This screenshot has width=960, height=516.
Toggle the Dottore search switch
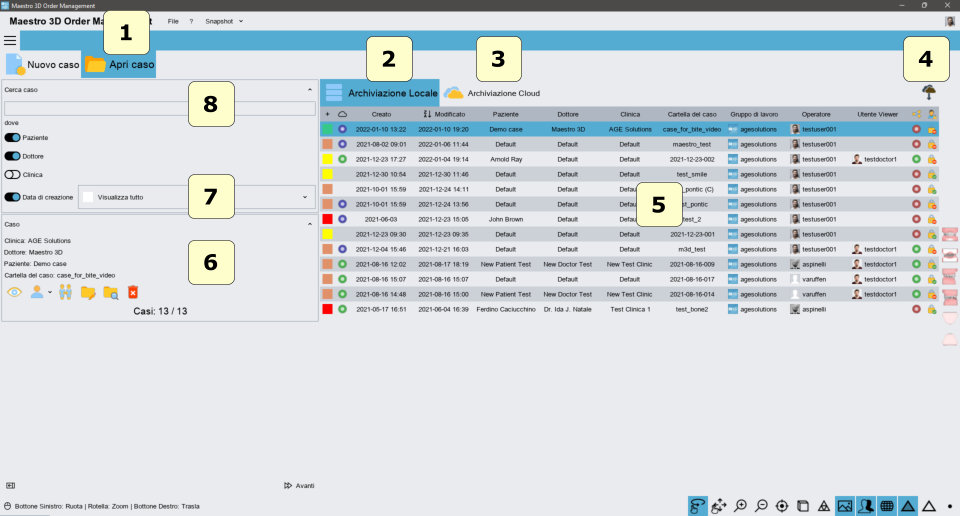12,156
